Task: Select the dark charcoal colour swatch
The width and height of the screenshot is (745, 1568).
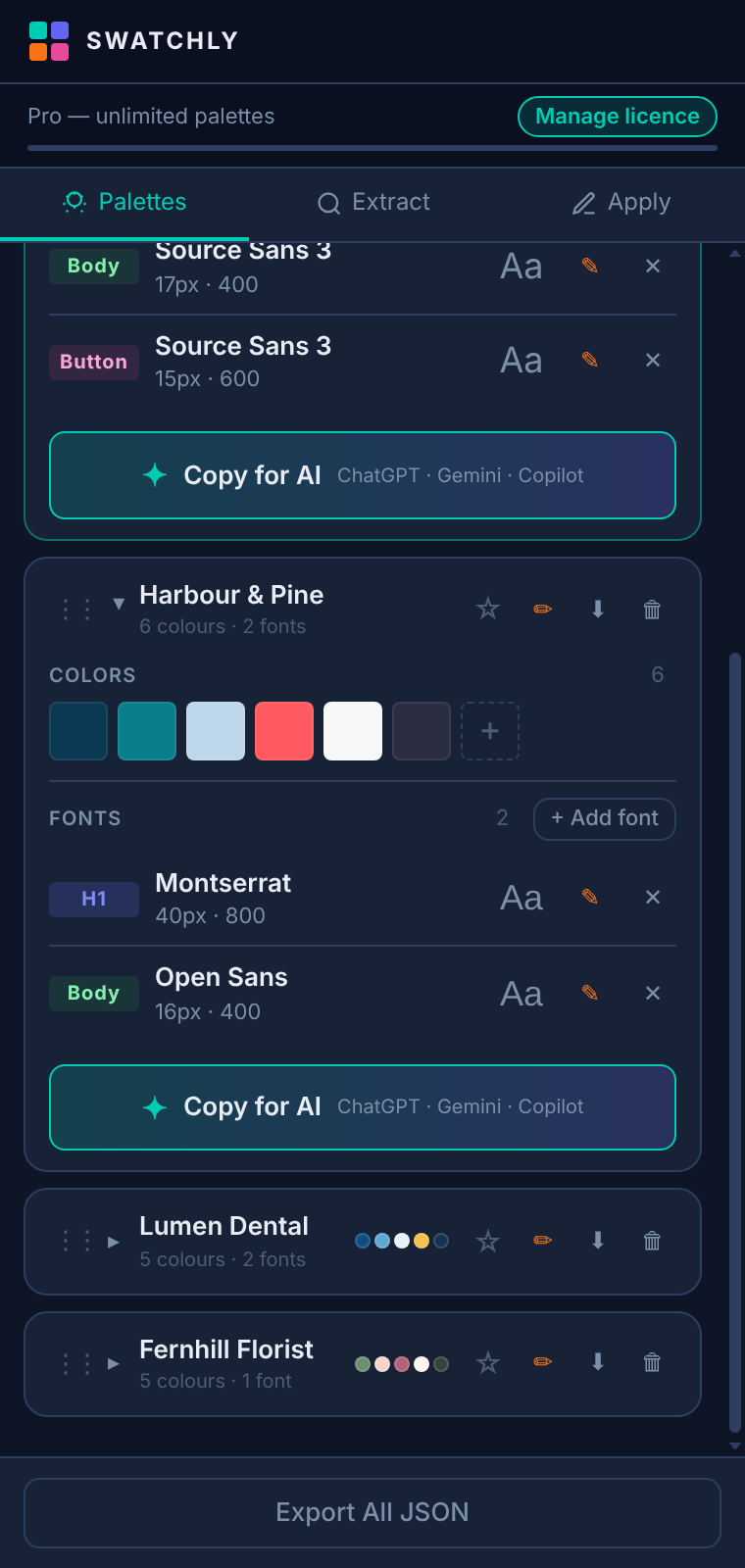Action: click(422, 731)
